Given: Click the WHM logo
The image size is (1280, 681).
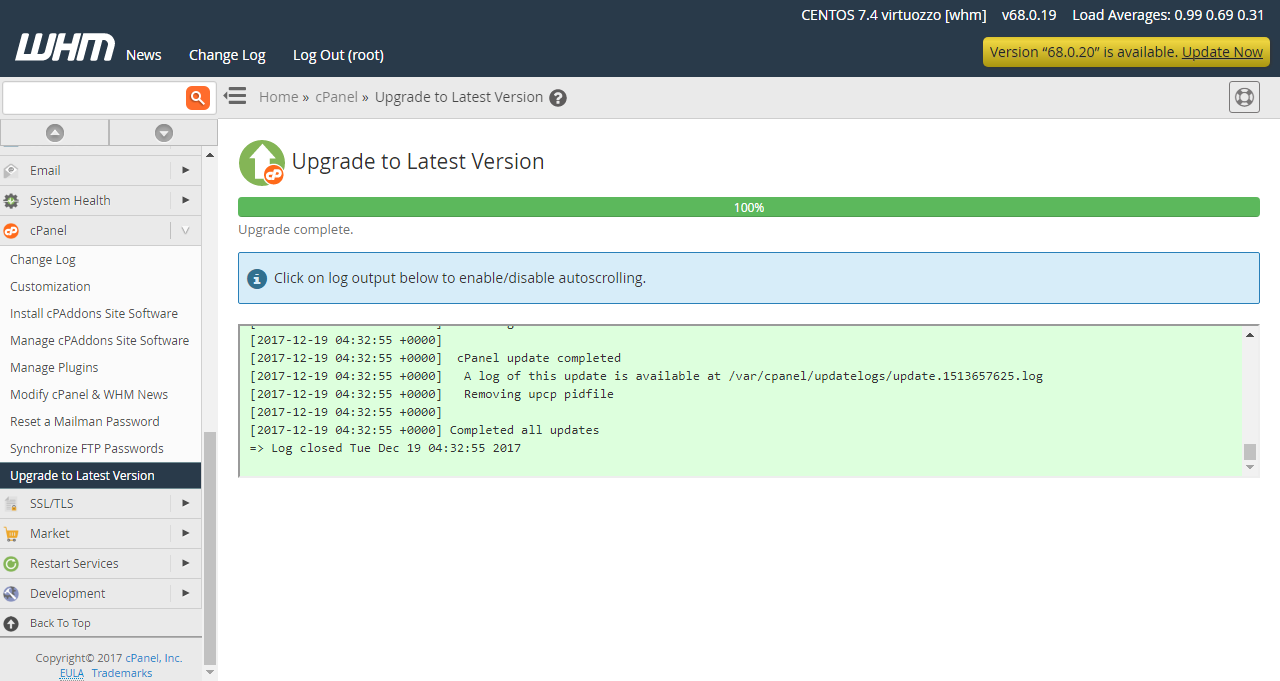Looking at the screenshot, I should [64, 47].
